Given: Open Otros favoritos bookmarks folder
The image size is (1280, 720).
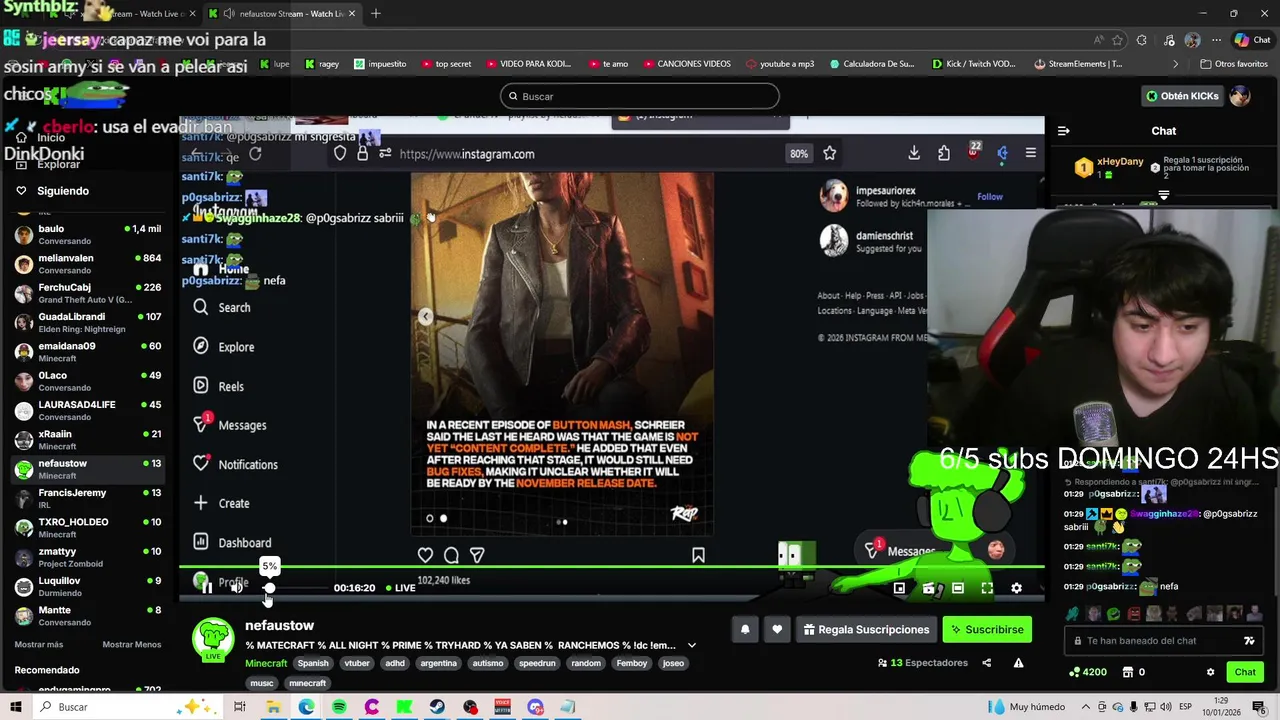Looking at the screenshot, I should [1234, 64].
